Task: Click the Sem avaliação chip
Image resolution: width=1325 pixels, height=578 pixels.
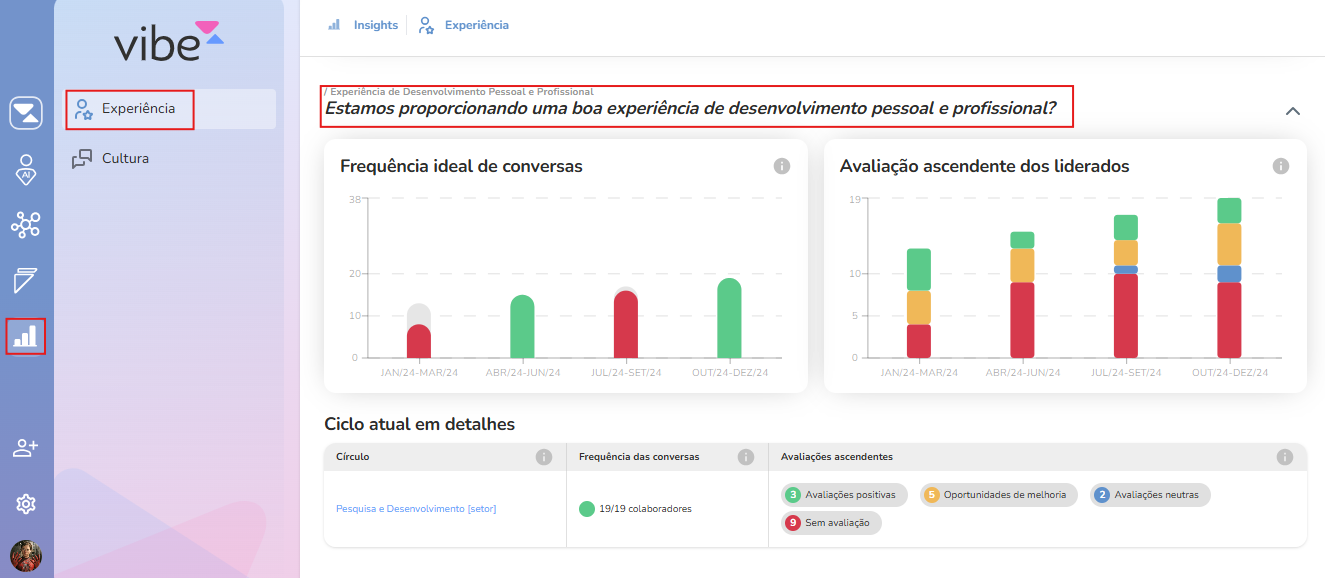Action: [x=831, y=523]
